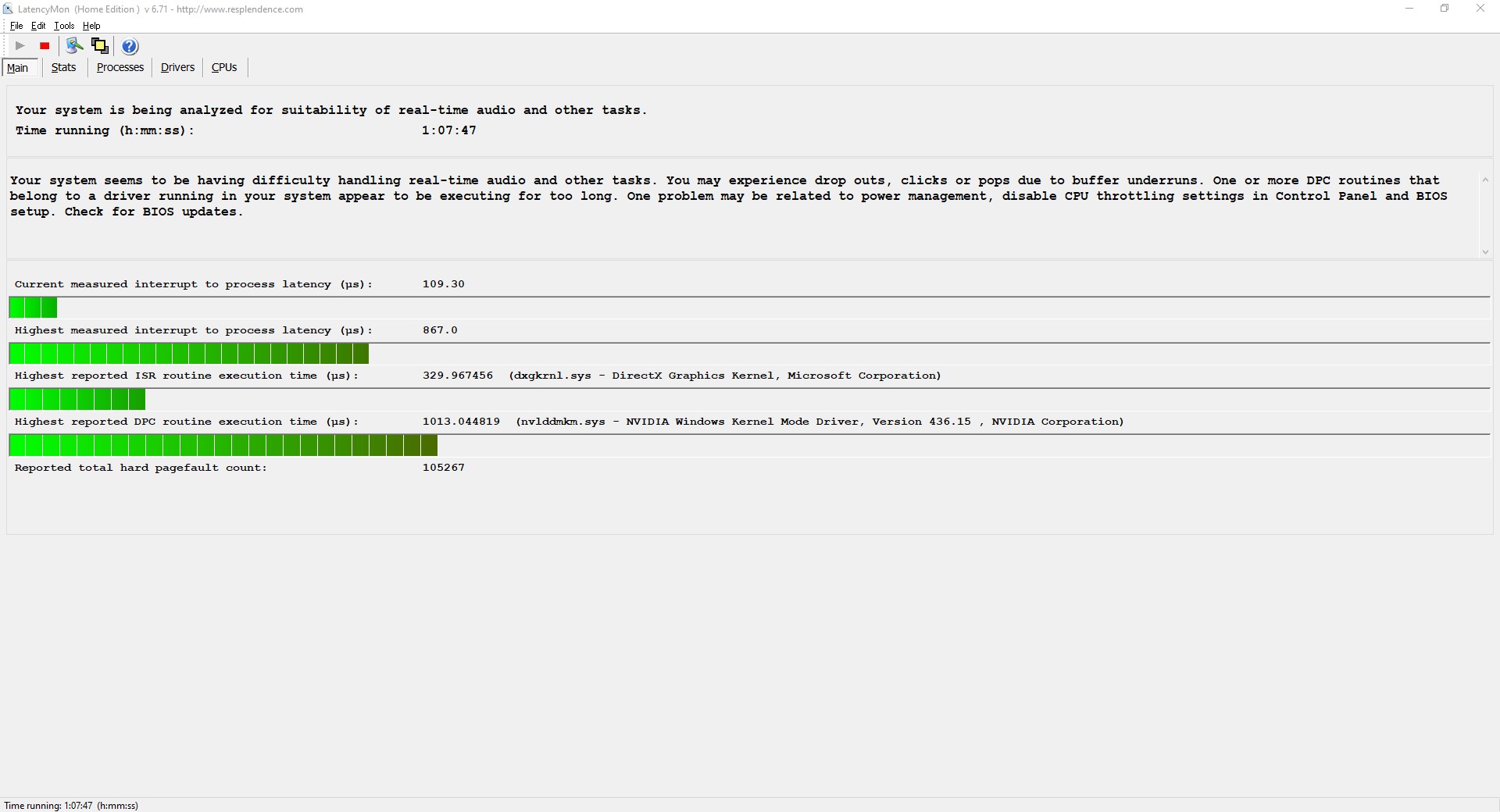Click the LatencyMon icon in title bar
Viewport: 1500px width, 812px height.
8,9
